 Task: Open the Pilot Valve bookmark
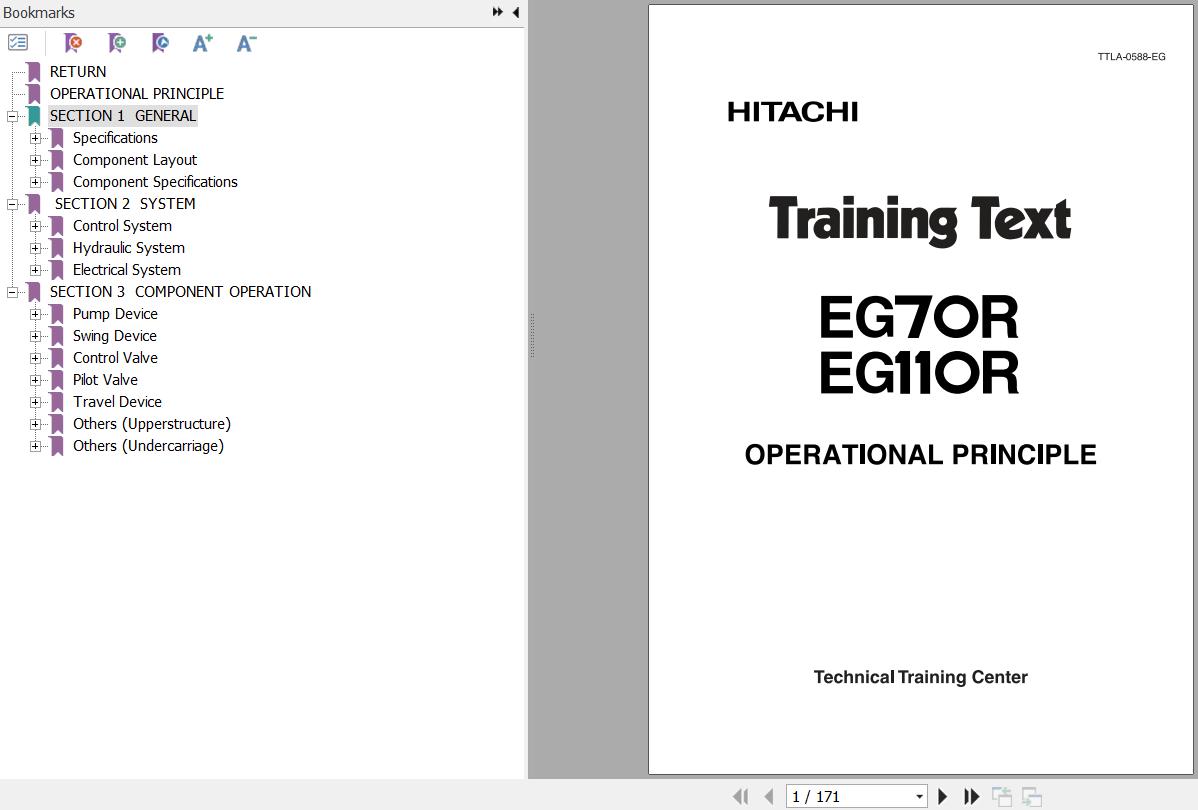(x=105, y=380)
